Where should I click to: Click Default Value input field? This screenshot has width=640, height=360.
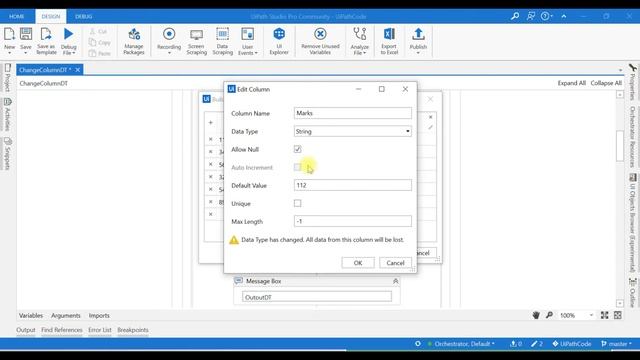(x=353, y=185)
